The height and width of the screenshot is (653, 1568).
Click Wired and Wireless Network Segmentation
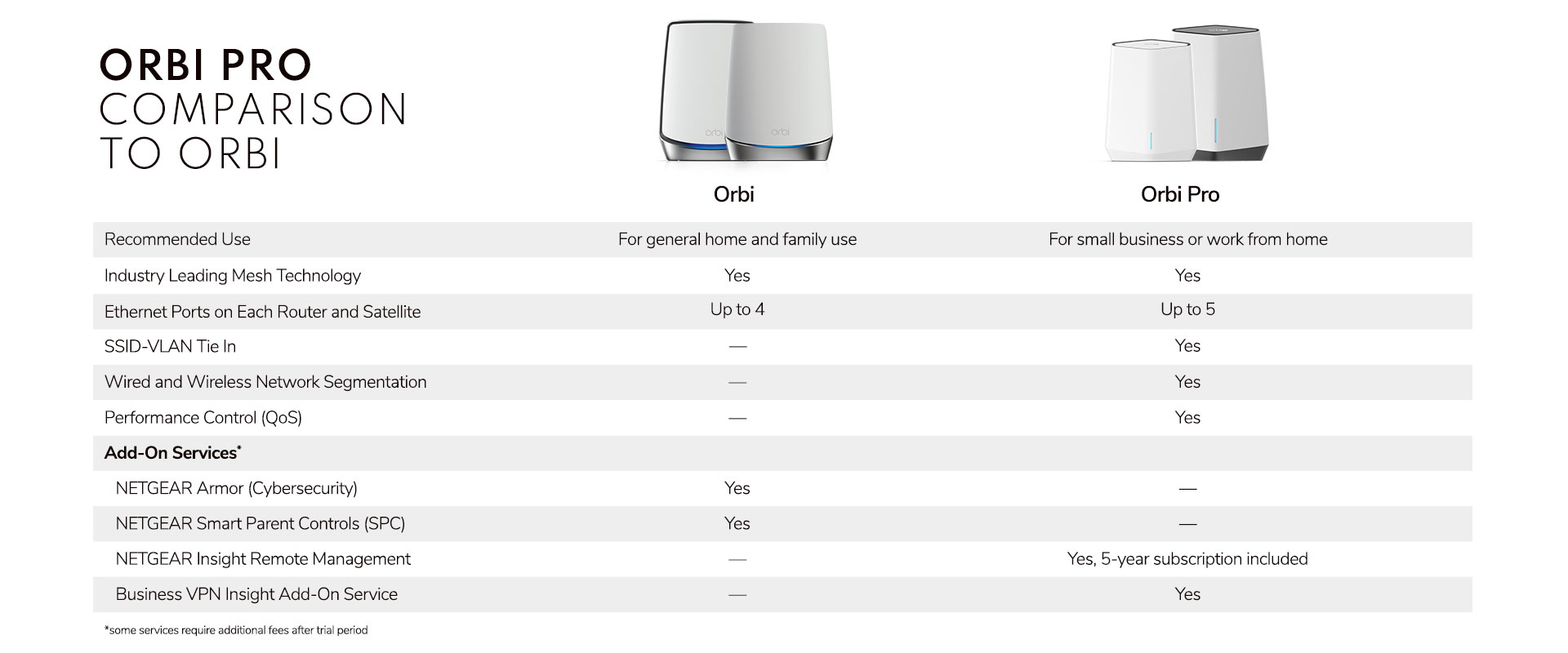(x=265, y=382)
